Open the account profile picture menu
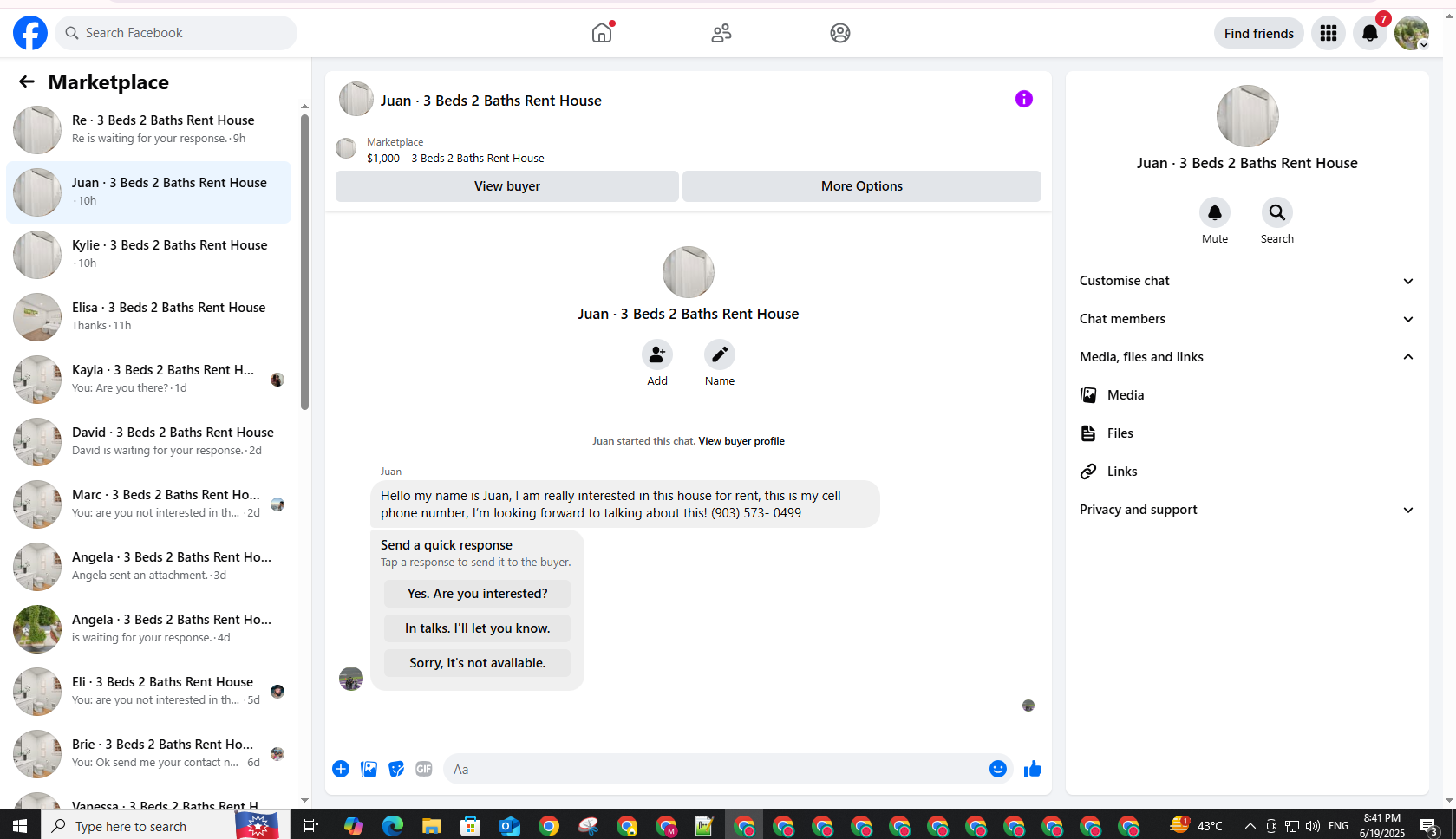Viewport: 1456px width, 839px height. pyautogui.click(x=1411, y=33)
